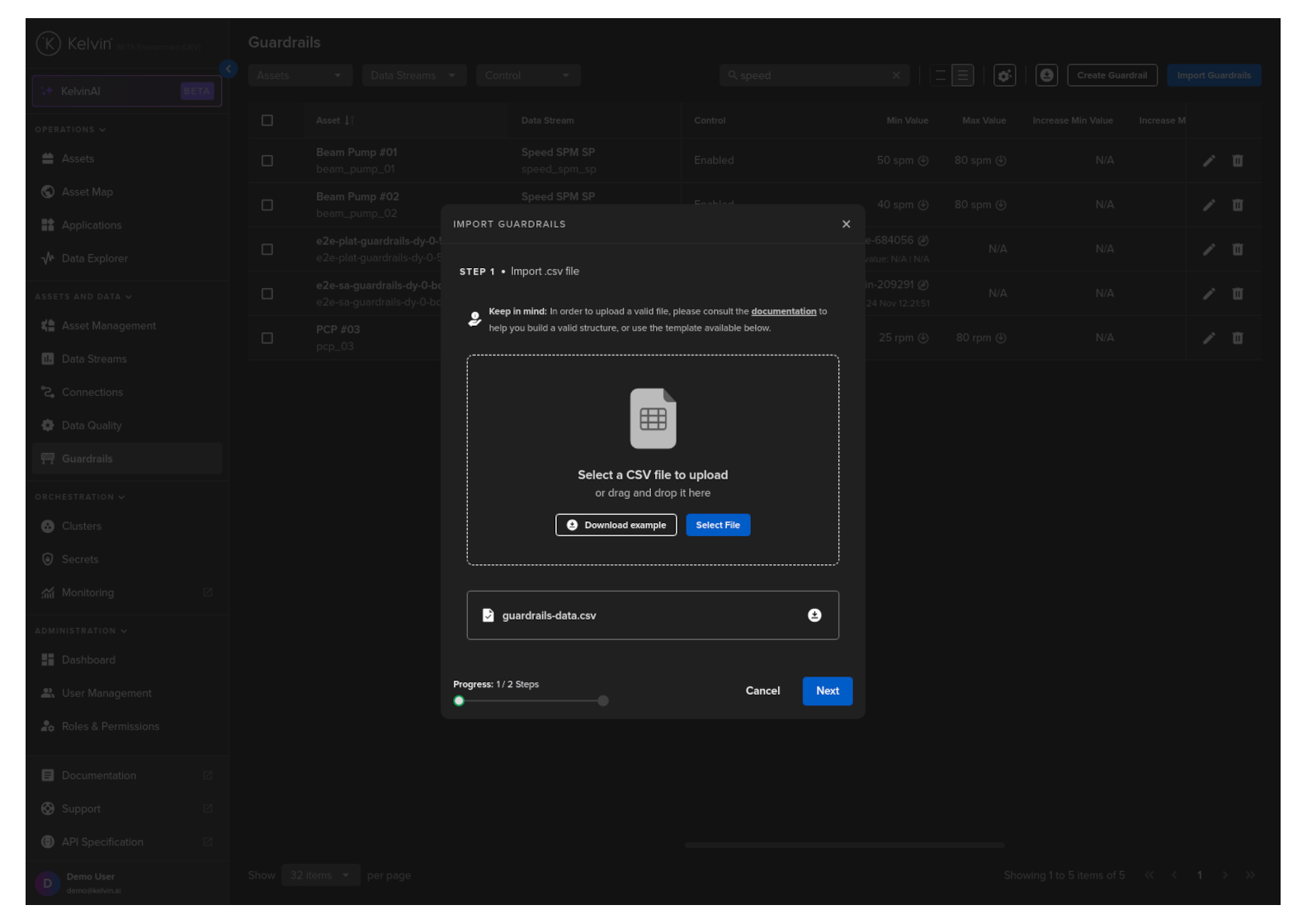Viewport: 1307px width, 924px height.
Task: Check the Beam Pump #01 row checkbox
Action: [x=267, y=161]
